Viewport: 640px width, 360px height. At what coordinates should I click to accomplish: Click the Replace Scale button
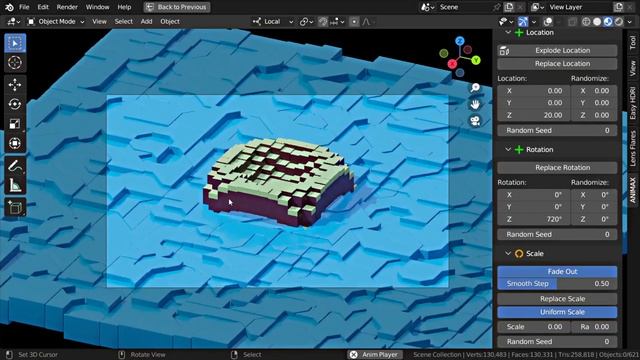[x=557, y=299]
